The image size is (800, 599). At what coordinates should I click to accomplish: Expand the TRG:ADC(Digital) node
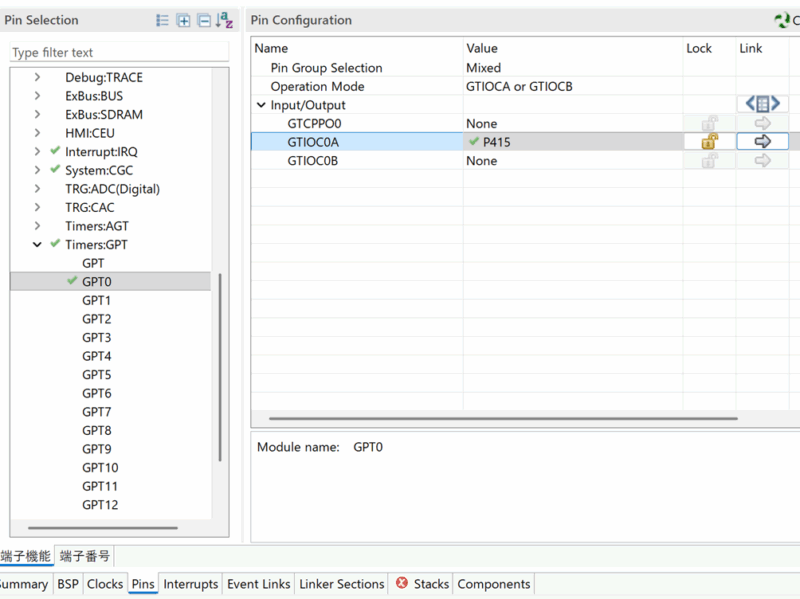pyautogui.click(x=37, y=188)
